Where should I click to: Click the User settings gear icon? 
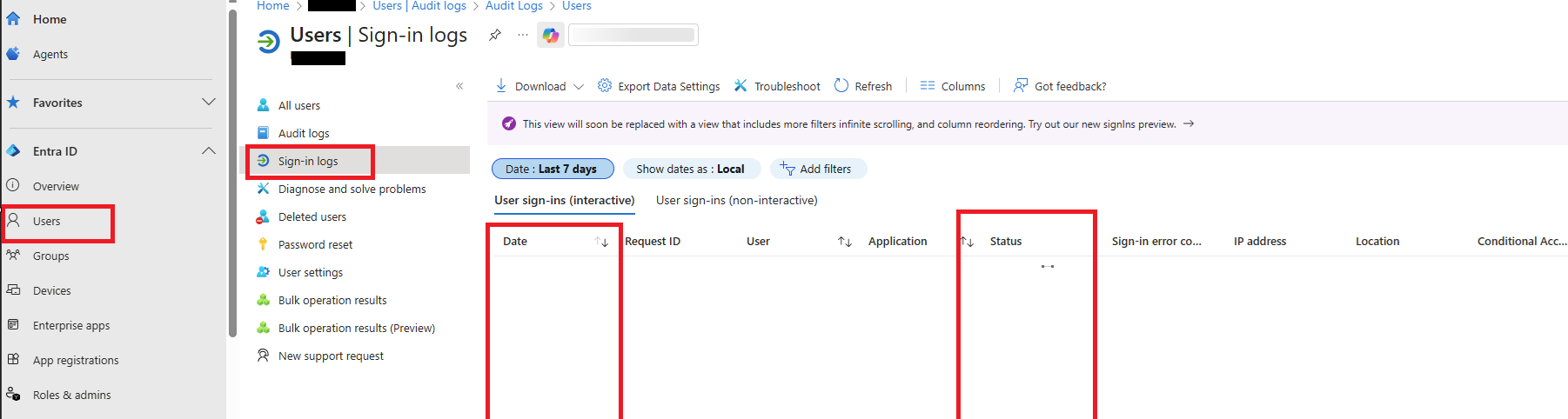263,272
